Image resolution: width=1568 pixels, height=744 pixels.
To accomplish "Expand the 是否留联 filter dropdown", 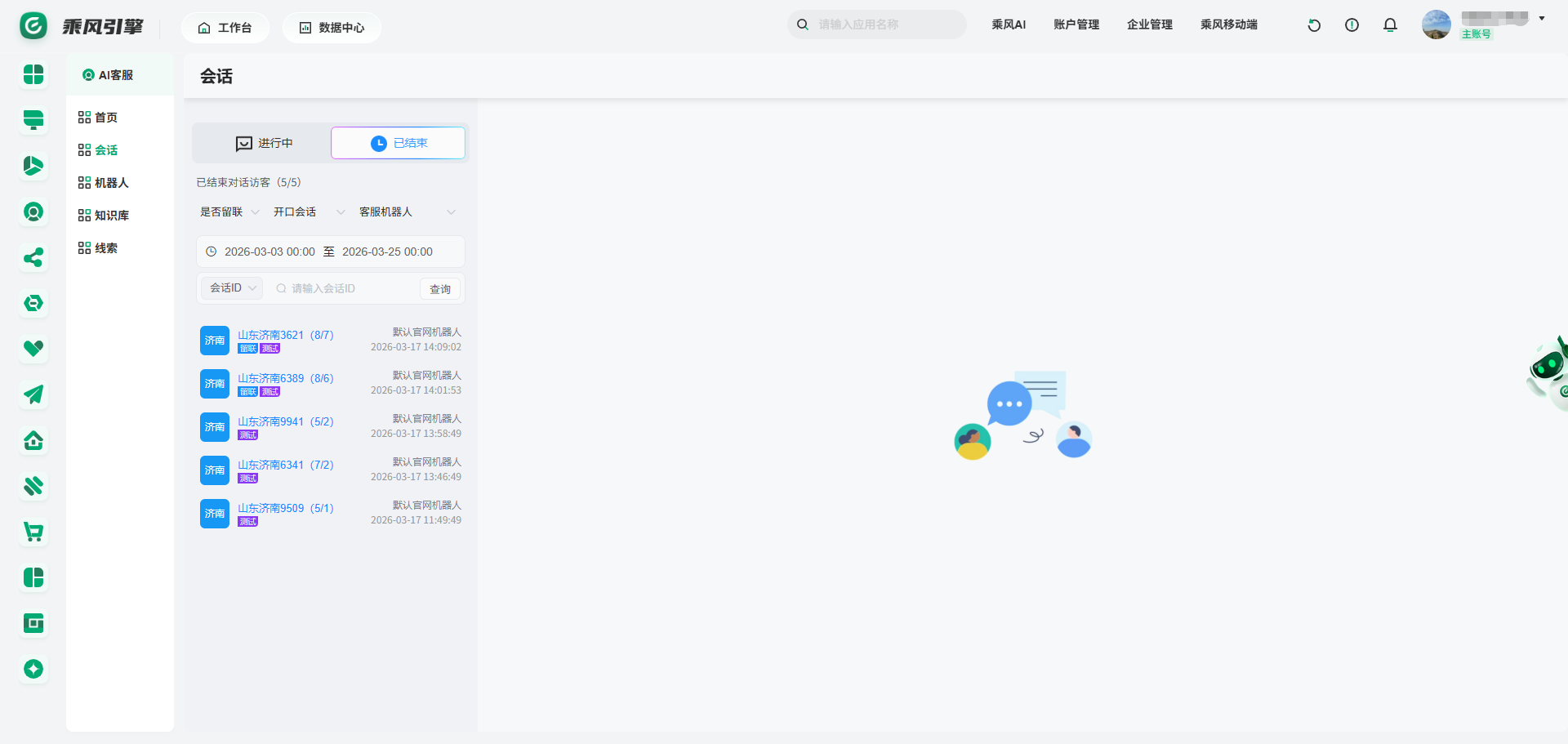I will pos(229,212).
